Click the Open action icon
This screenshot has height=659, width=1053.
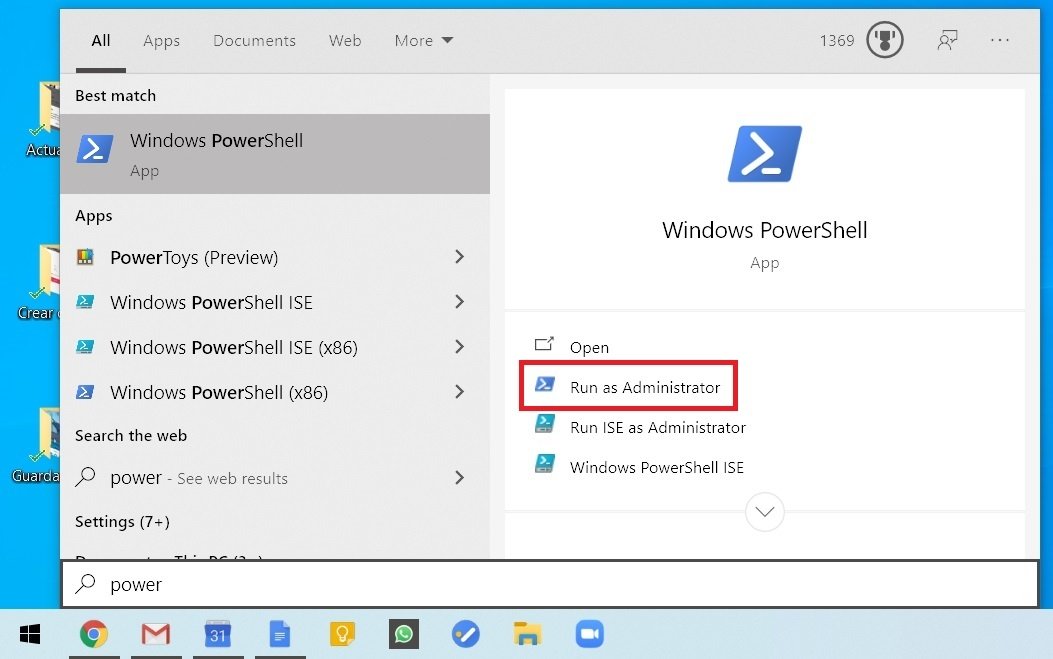tap(544, 345)
